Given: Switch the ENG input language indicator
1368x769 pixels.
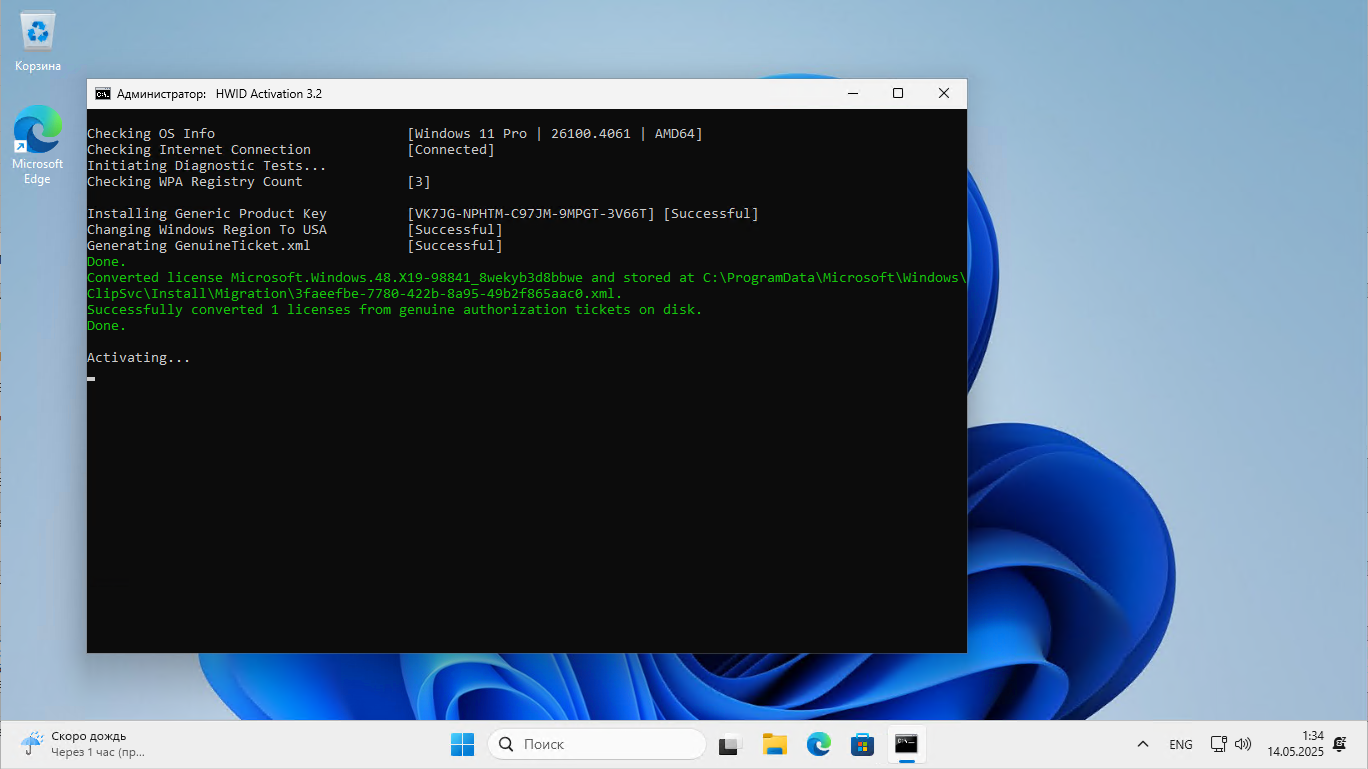Looking at the screenshot, I should tap(1181, 744).
